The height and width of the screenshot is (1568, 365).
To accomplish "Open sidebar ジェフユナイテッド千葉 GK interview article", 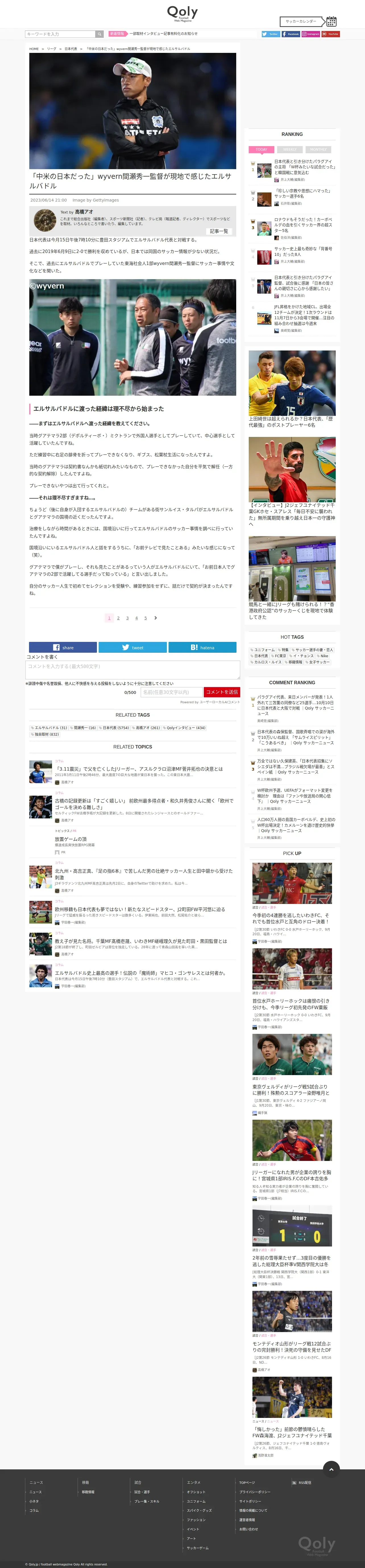I will [x=292, y=482].
